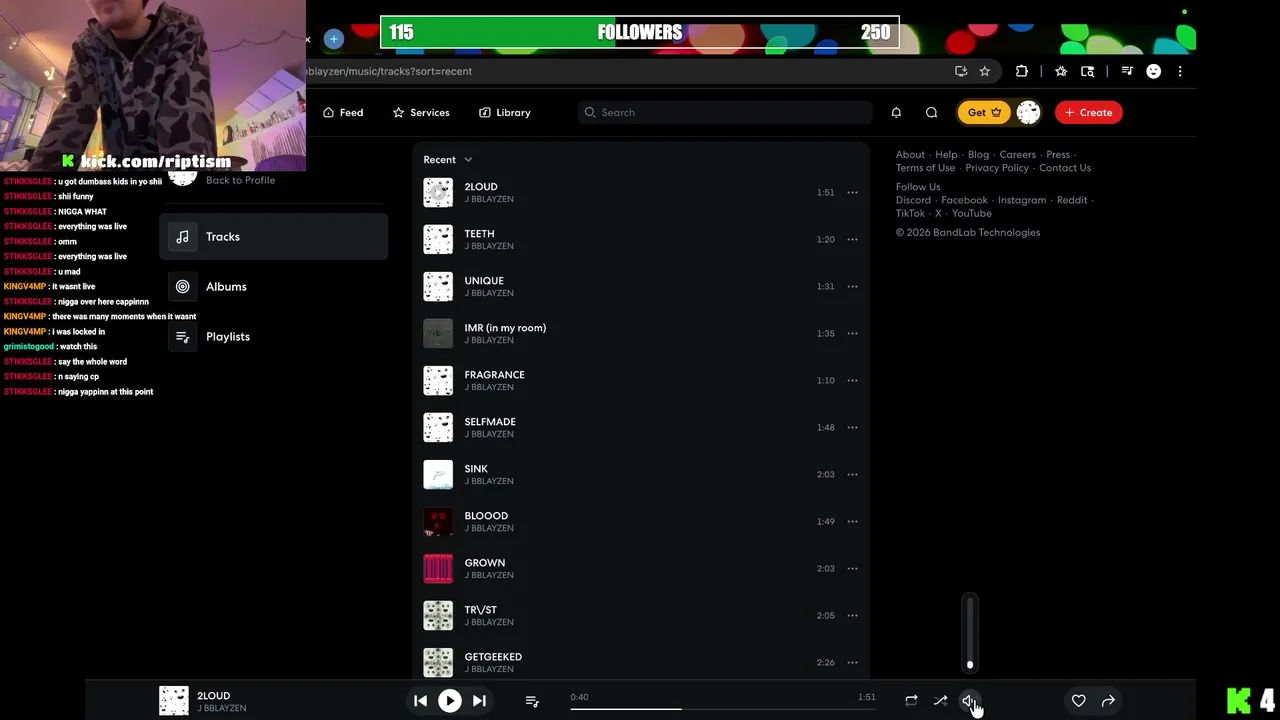Select Tracks in the sidebar
Image resolution: width=1280 pixels, height=720 pixels.
(x=273, y=237)
